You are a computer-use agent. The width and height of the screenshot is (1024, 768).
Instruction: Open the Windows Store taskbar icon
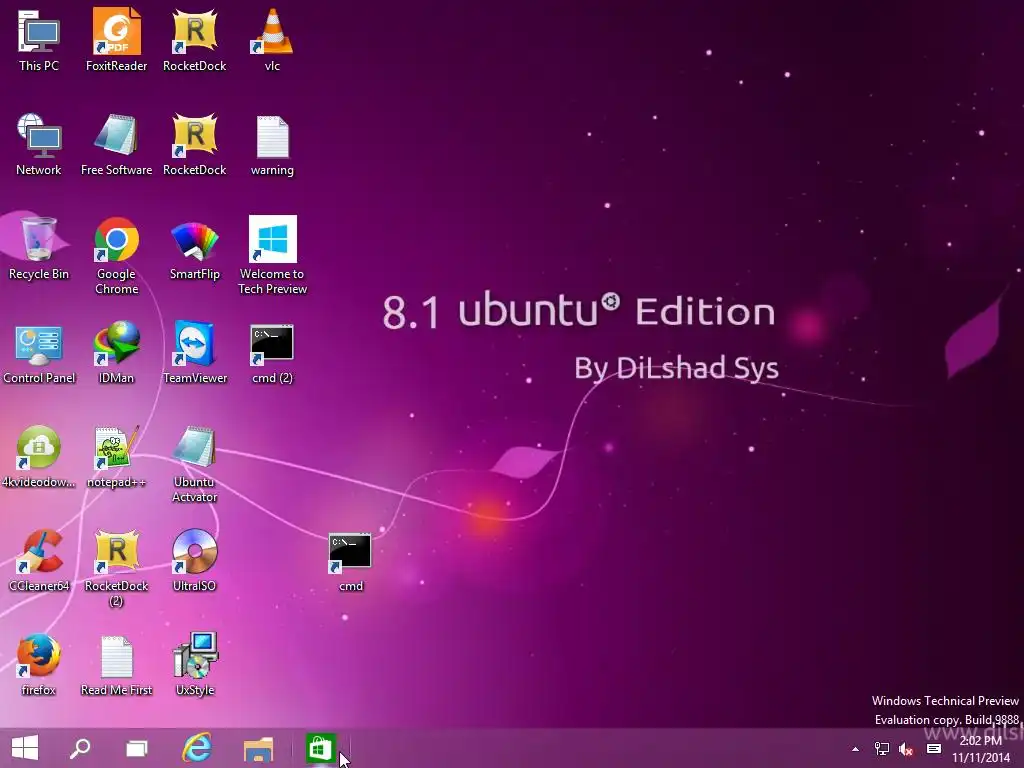320,748
